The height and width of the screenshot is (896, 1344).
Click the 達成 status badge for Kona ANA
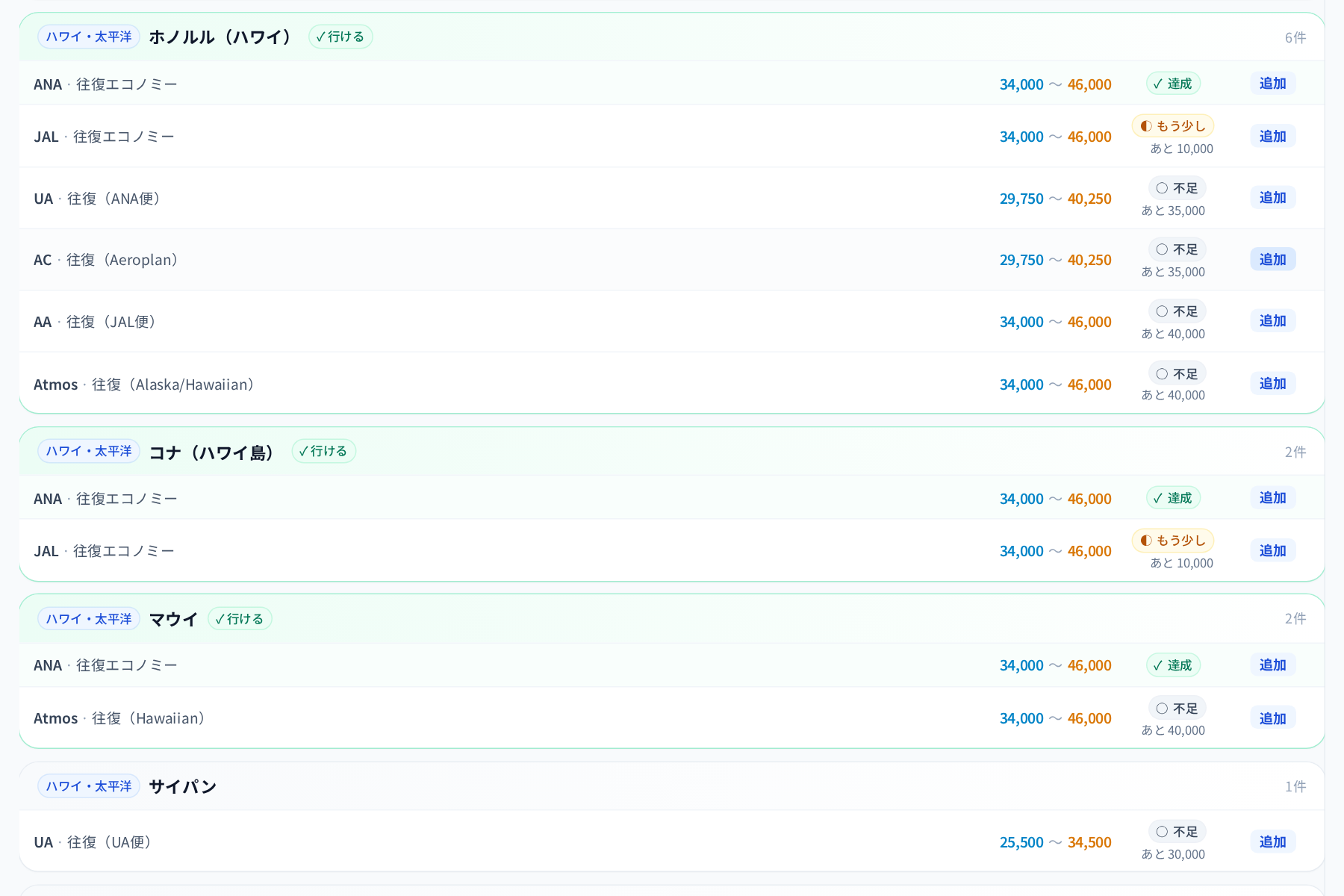[1173, 498]
